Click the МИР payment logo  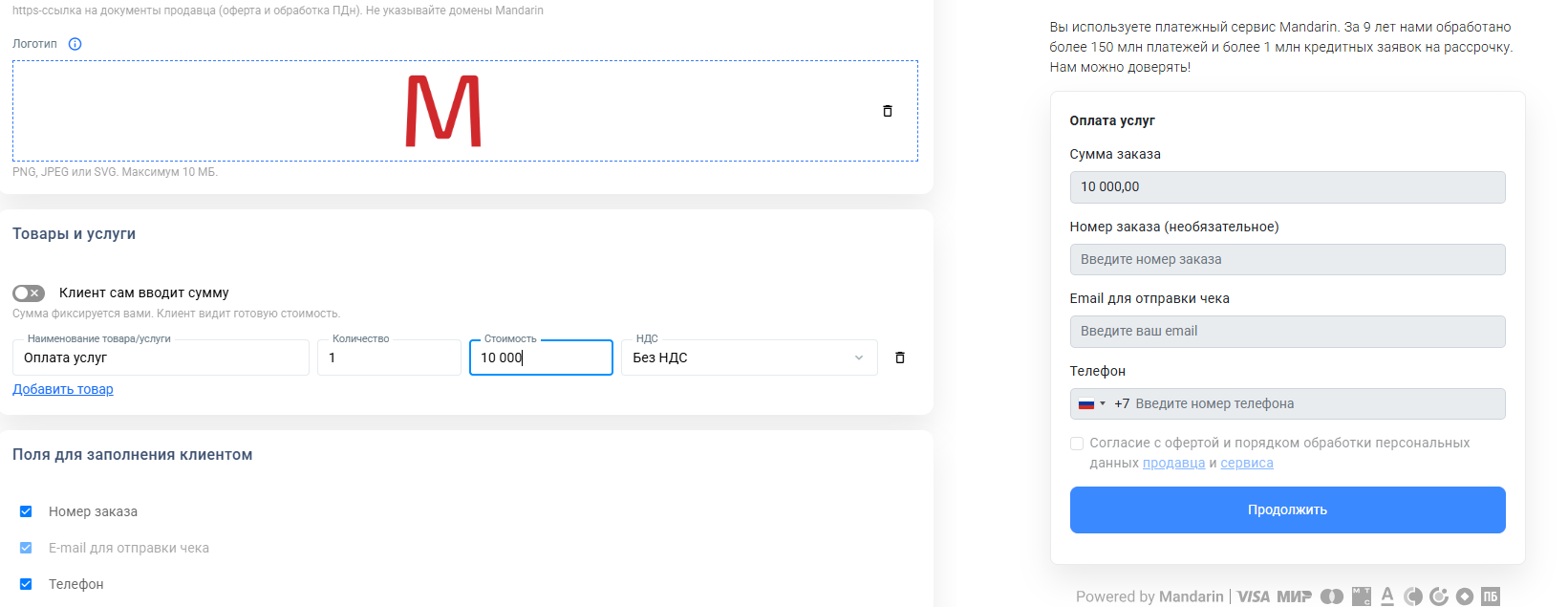tap(1294, 596)
